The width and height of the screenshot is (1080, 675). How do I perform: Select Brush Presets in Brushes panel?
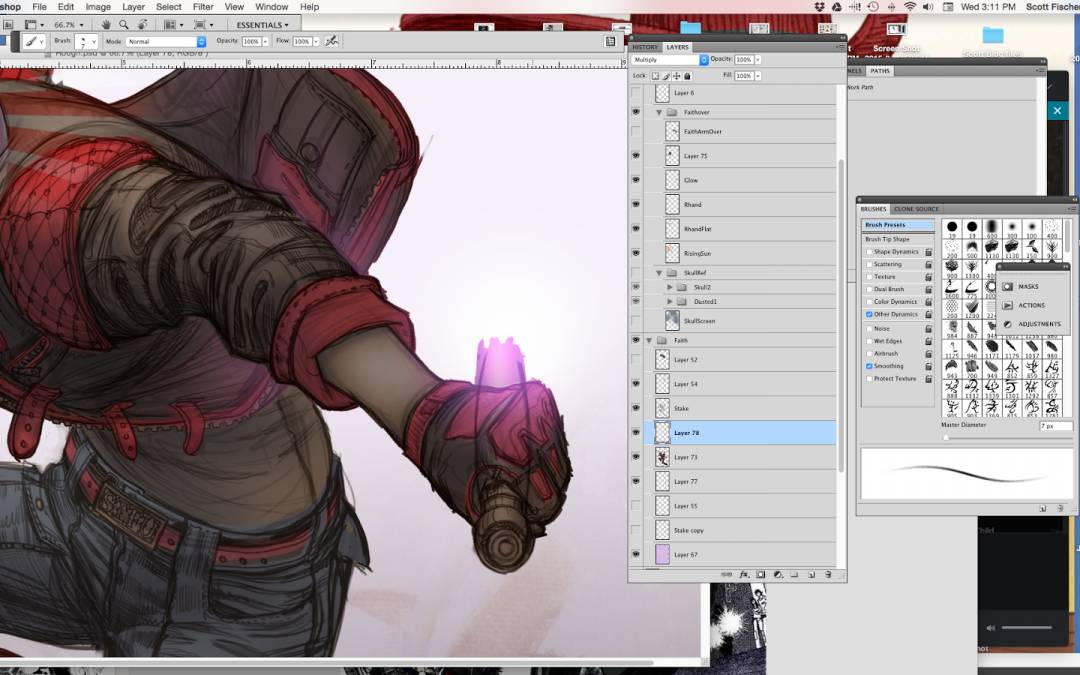[x=897, y=225]
